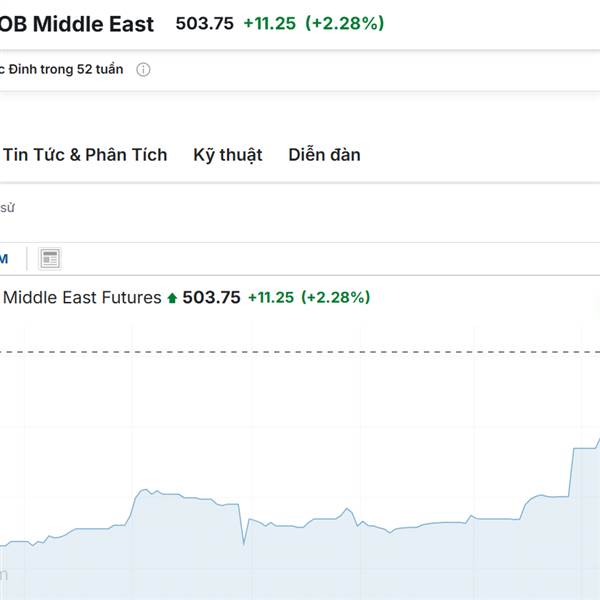The width and height of the screenshot is (600, 600).
Task: Open the news overlay icon in chart toolbar
Action: pyautogui.click(x=50, y=259)
